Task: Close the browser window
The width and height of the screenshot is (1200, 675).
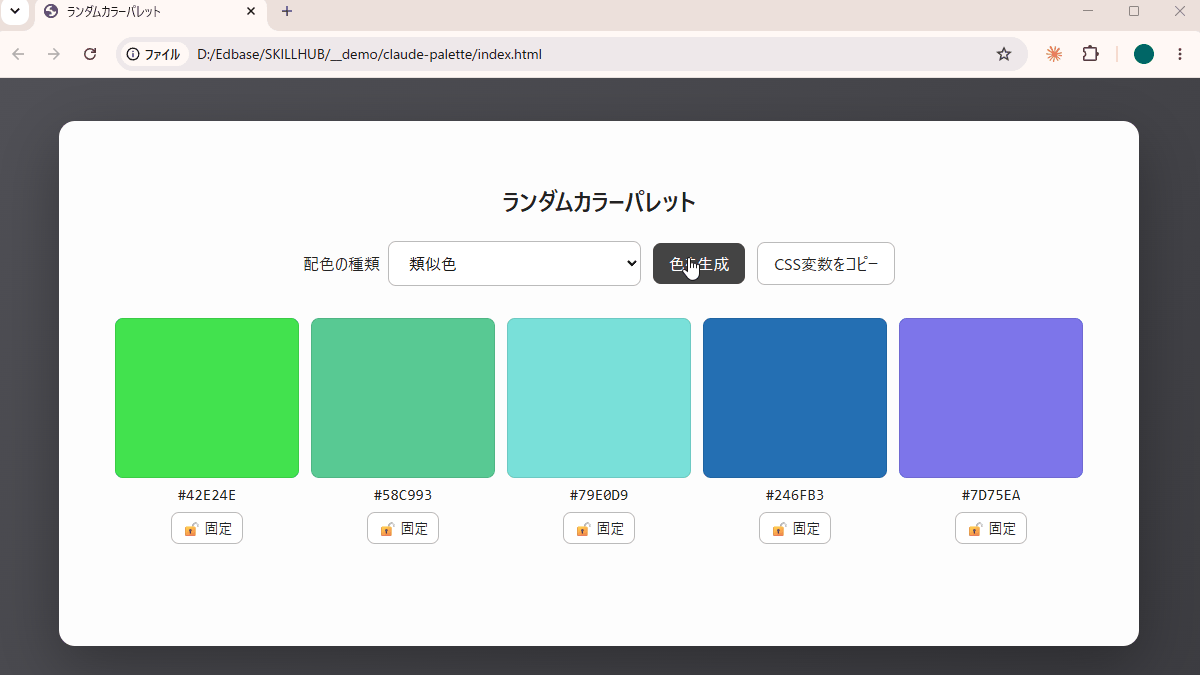Action: 1179,11
